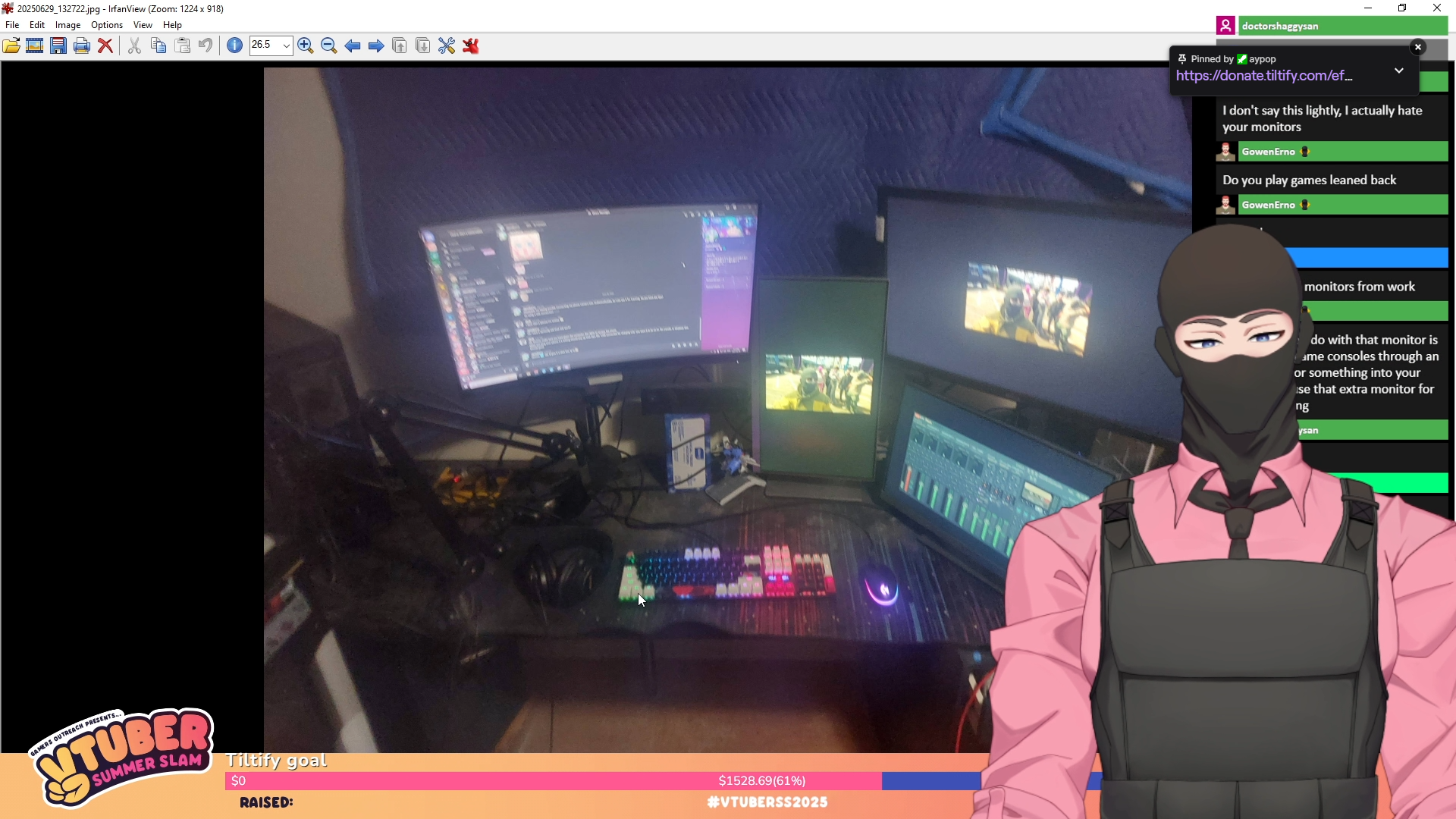Open settings via the wrench and screwdriver icon
Viewport: 1456px width, 819px height.
(447, 45)
